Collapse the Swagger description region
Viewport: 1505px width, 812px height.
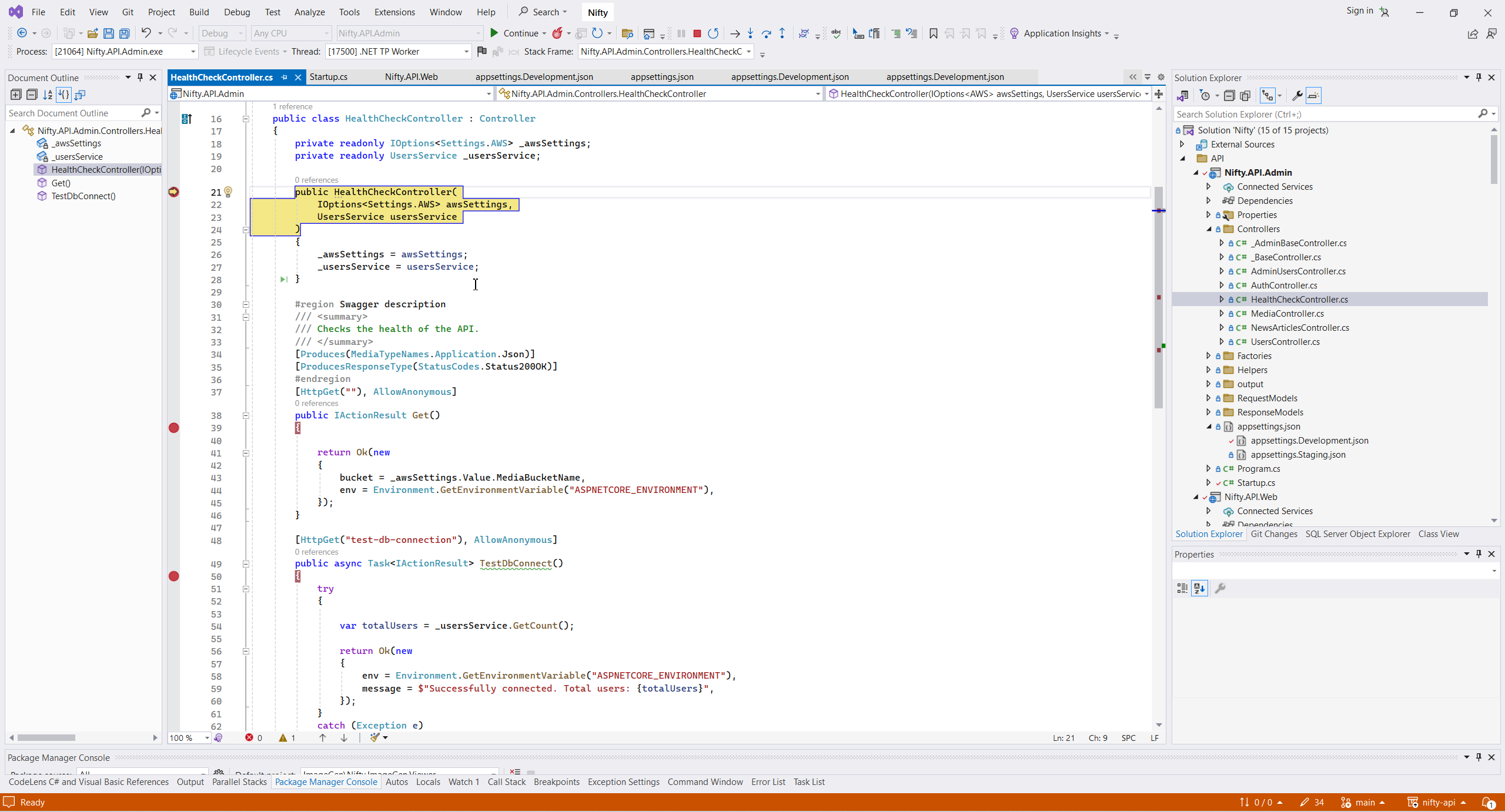(x=246, y=304)
